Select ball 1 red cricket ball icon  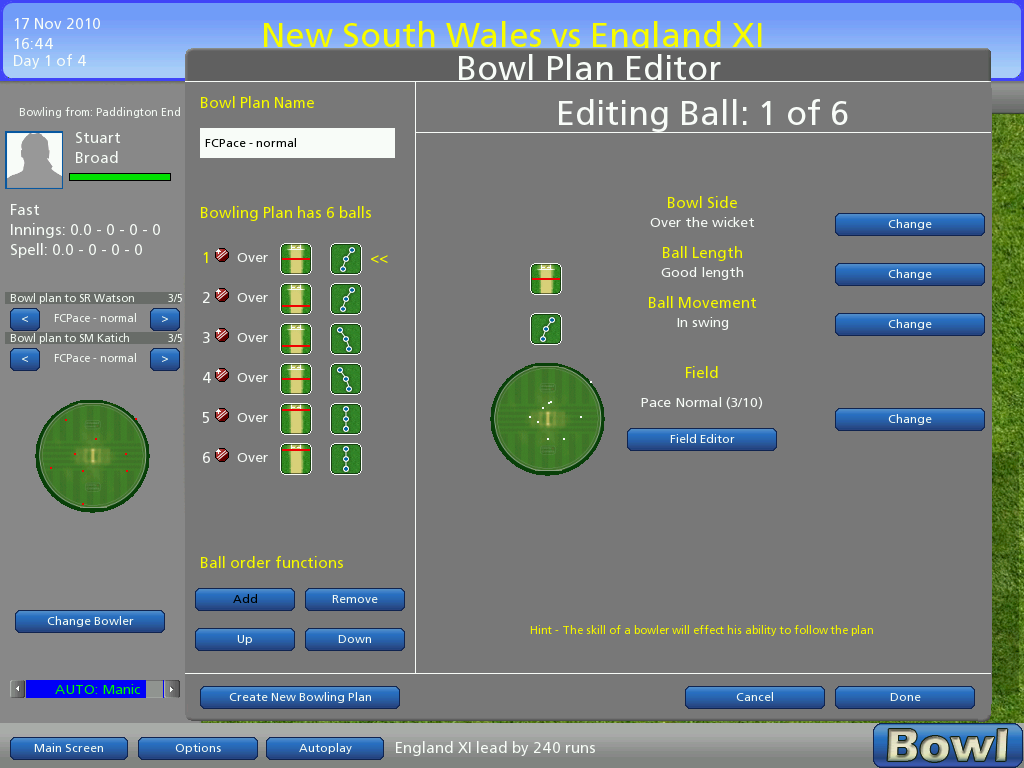pos(222,255)
